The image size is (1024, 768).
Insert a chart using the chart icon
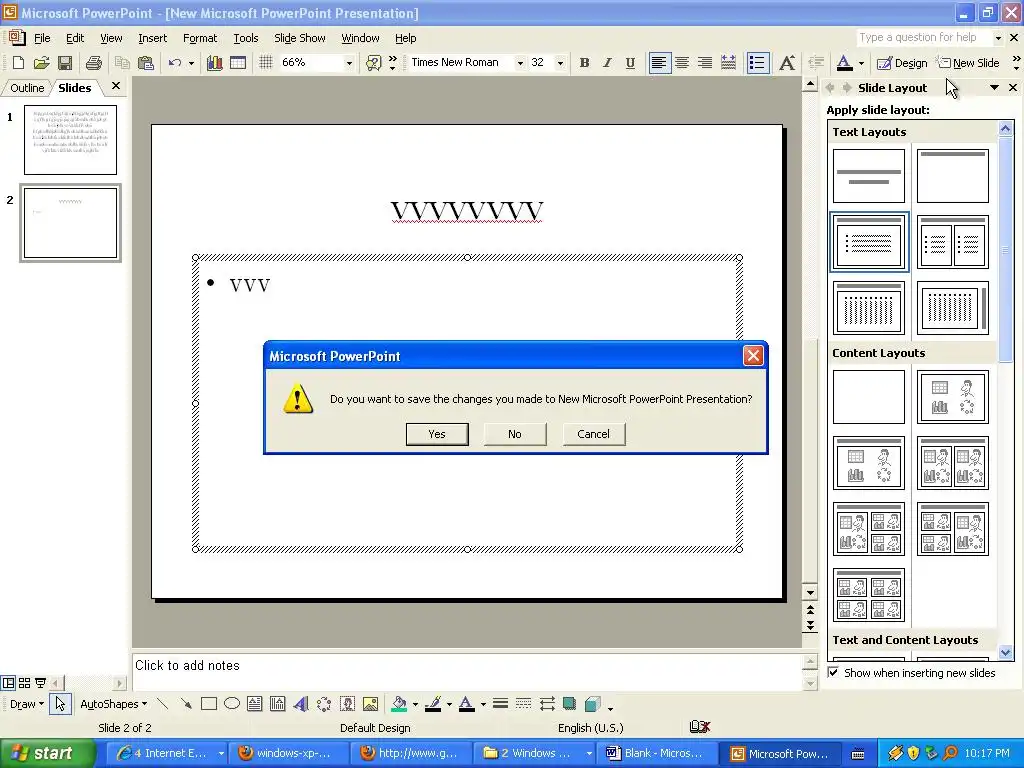(214, 63)
